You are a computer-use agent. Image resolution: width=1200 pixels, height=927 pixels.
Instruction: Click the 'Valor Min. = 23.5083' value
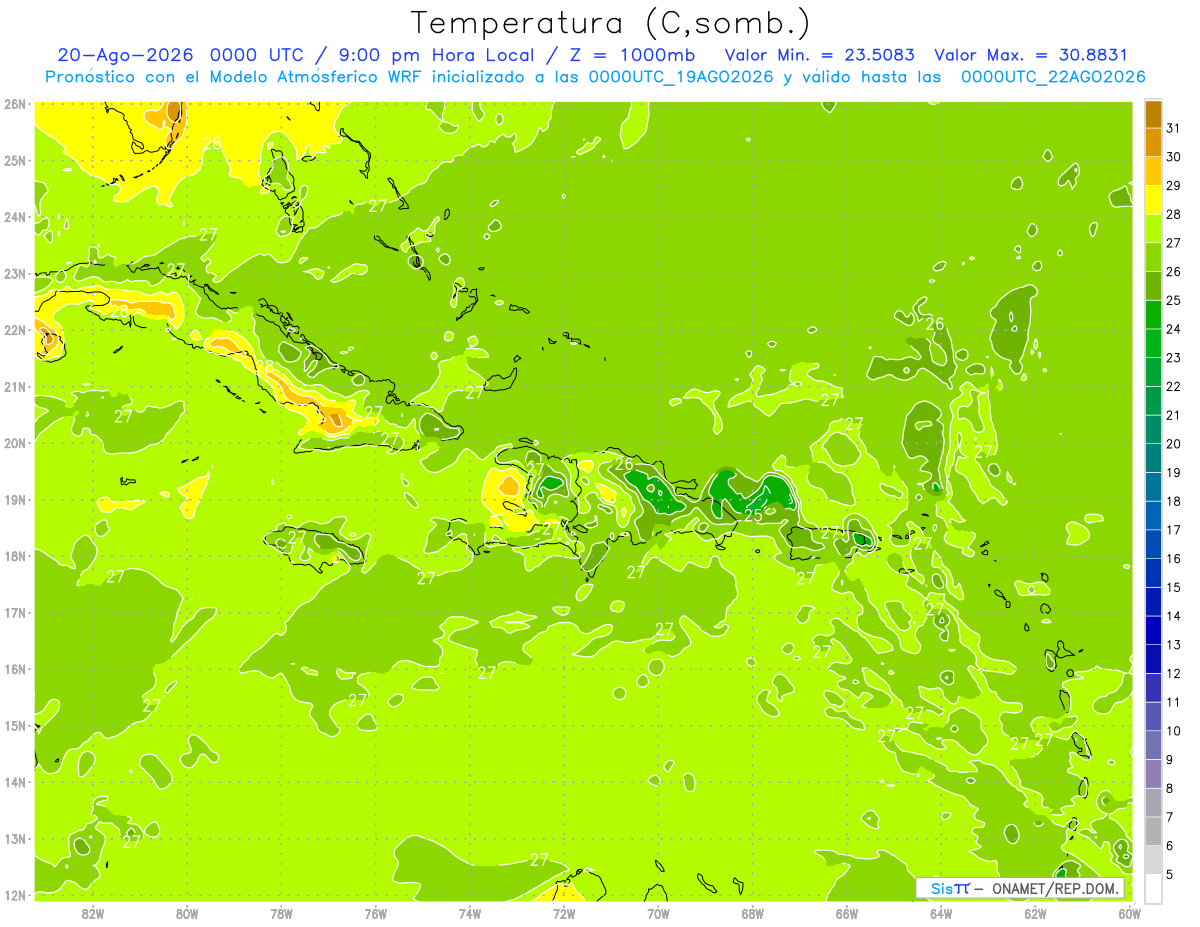pos(820,55)
